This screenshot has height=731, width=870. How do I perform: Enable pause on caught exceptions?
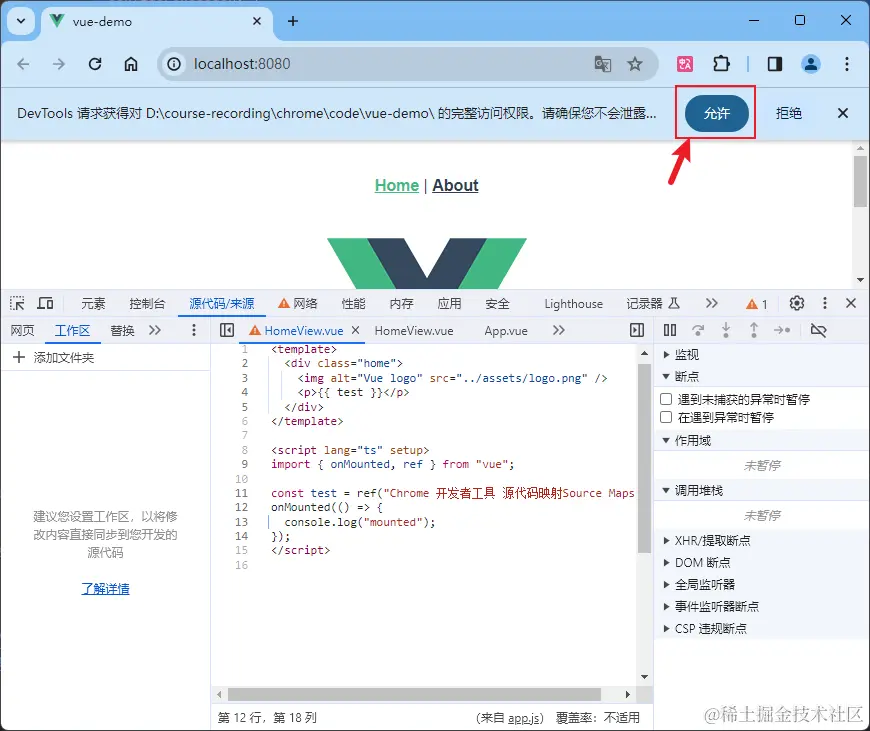click(666, 417)
